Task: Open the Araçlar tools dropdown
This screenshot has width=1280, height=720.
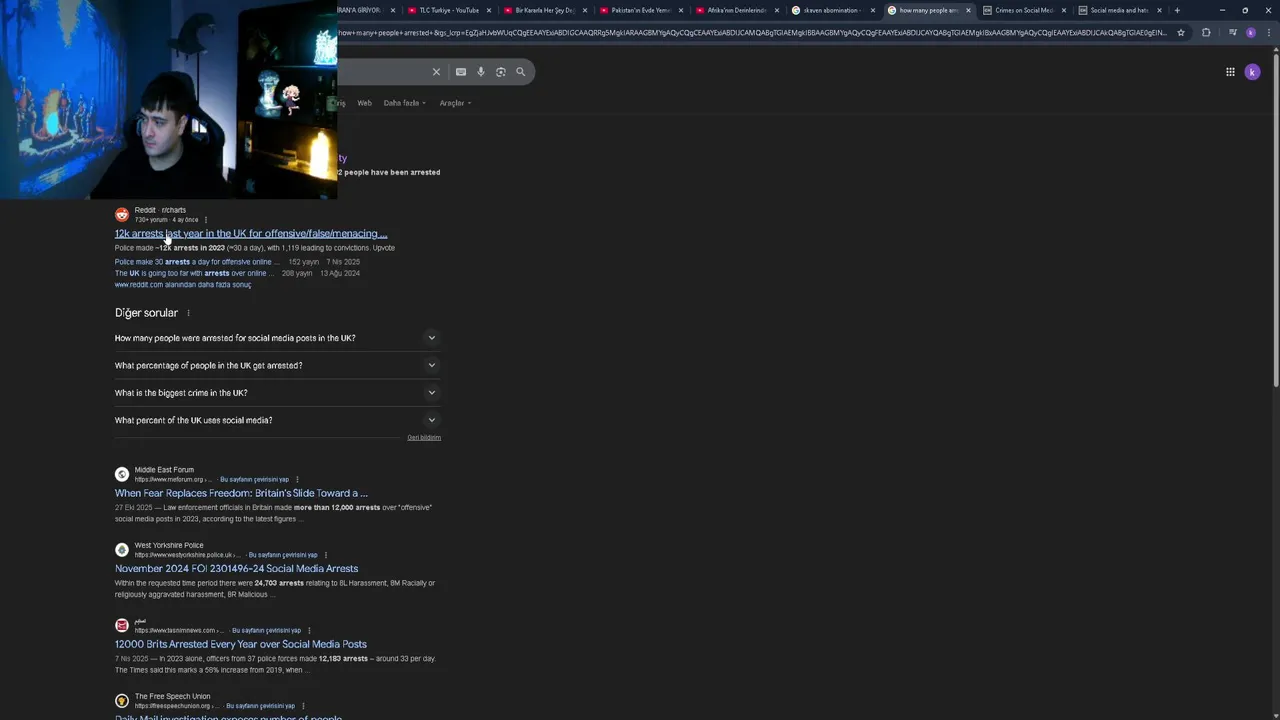Action: tap(455, 103)
